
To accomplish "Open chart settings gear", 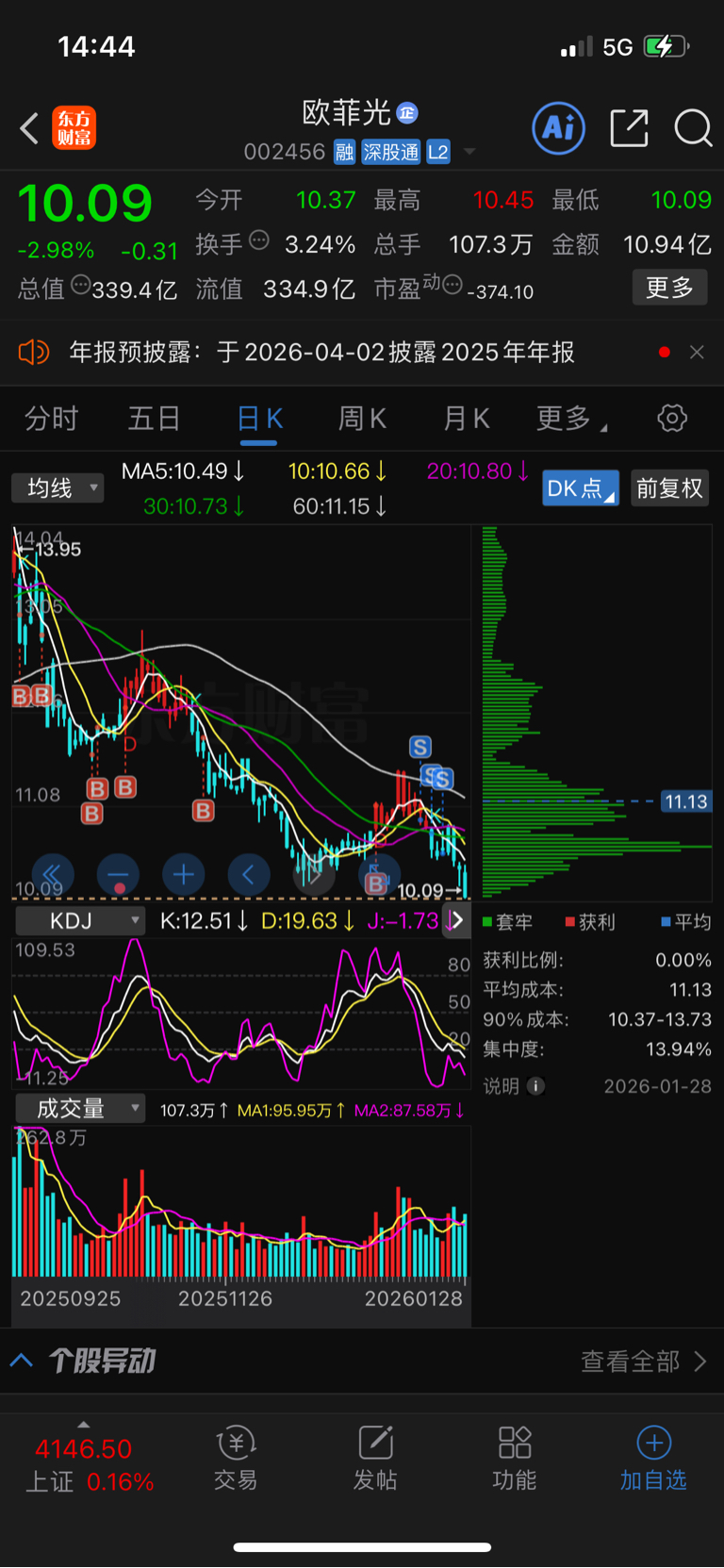I will coord(672,419).
